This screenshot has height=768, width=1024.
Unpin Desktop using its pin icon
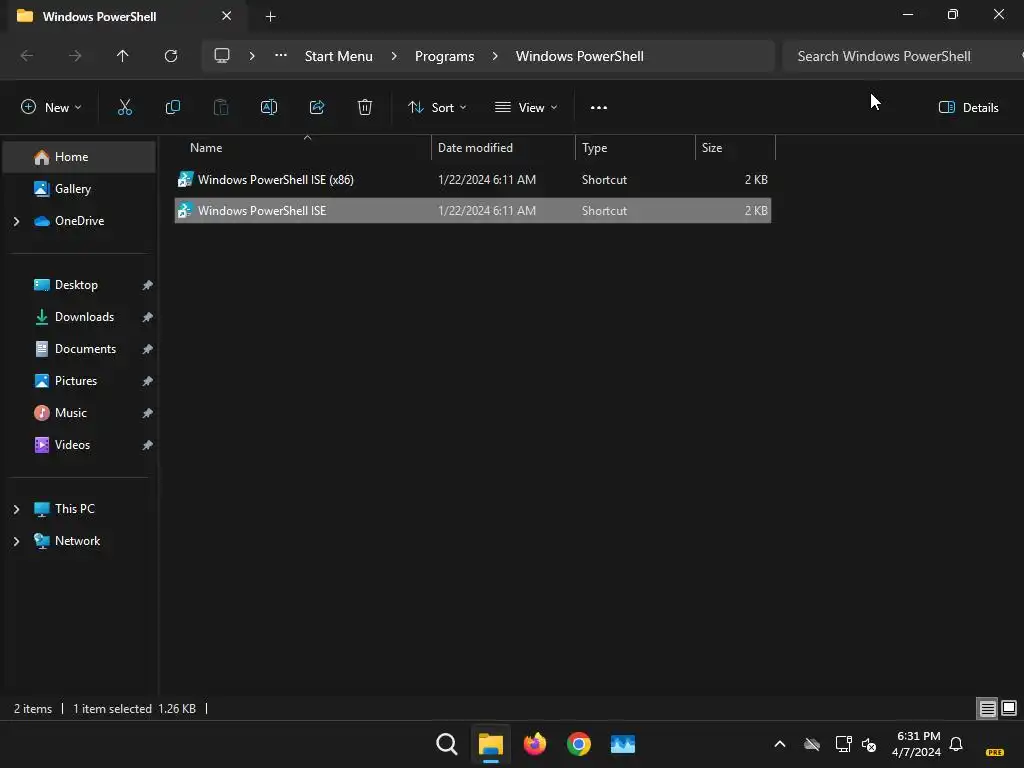(148, 285)
